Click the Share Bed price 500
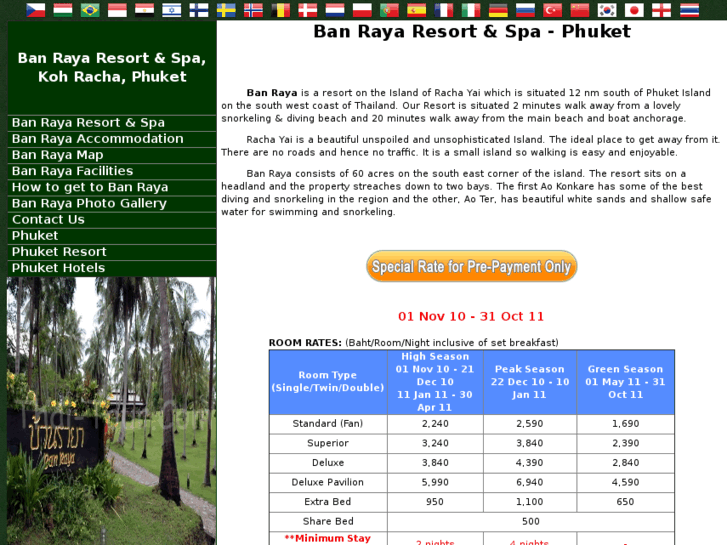The image size is (727, 545). (530, 521)
